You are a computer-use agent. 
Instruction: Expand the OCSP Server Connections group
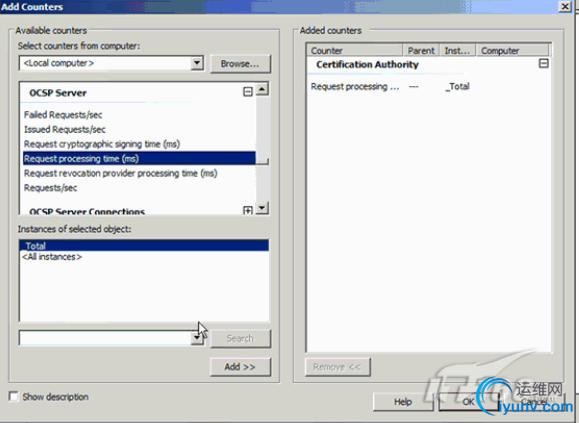[x=248, y=210]
